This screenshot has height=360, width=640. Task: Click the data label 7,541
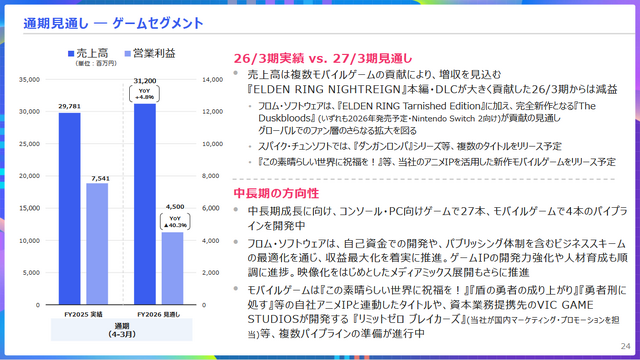(100, 178)
